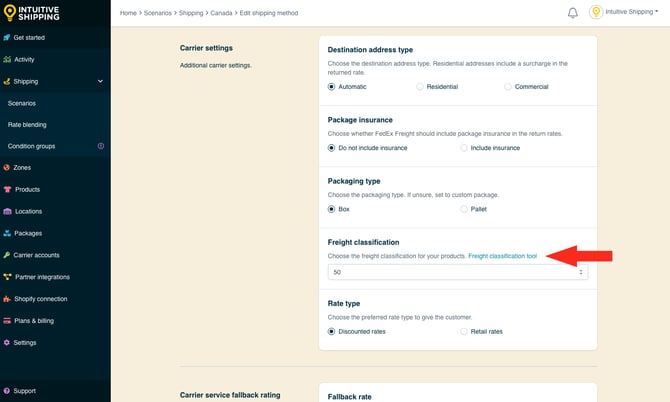The height and width of the screenshot is (402, 670).
Task: Go to Shipping breadcrumb
Action: [x=191, y=13]
